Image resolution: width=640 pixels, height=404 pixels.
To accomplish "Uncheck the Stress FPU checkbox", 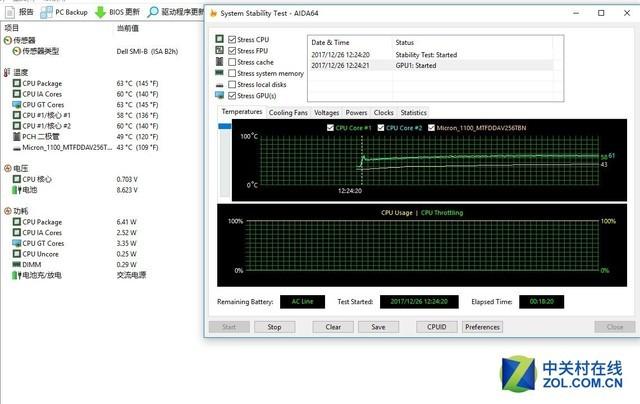I will tap(232, 51).
